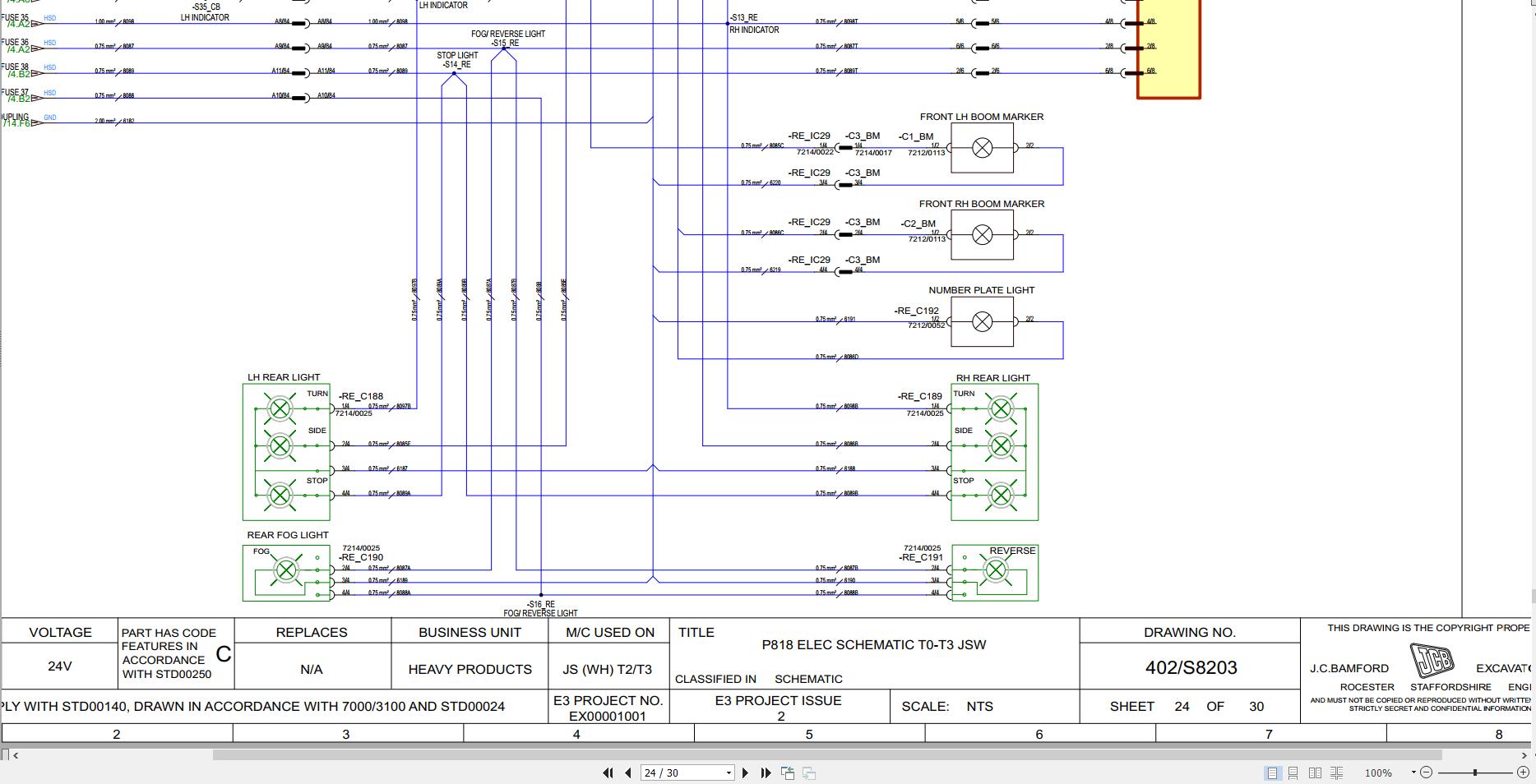Click the FRONT RH BOOM MARKER lamp symbol
The width and height of the screenshot is (1536, 784).
click(x=982, y=235)
